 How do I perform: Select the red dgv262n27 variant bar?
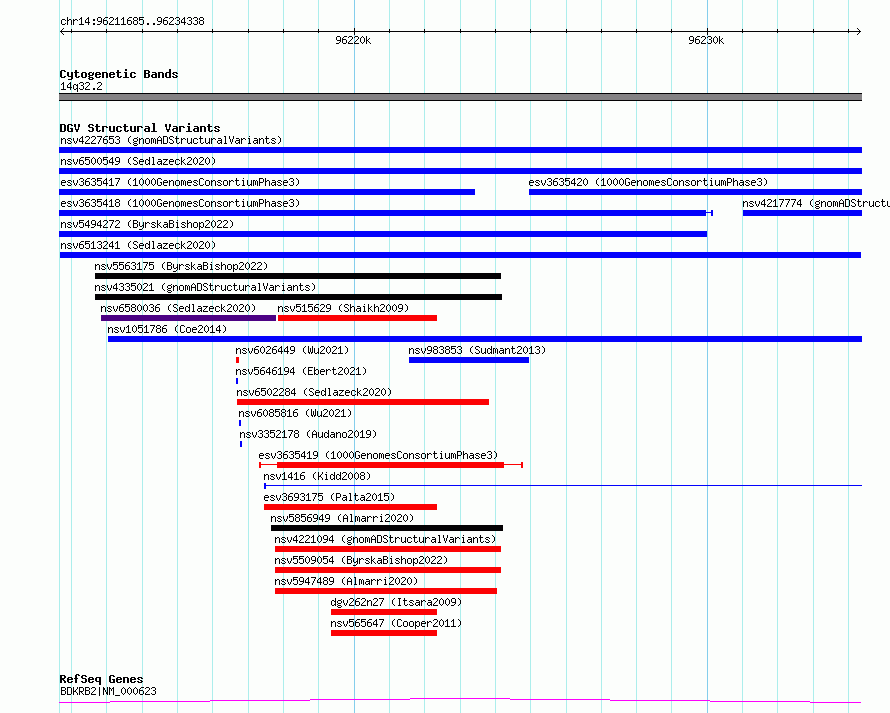(384, 612)
